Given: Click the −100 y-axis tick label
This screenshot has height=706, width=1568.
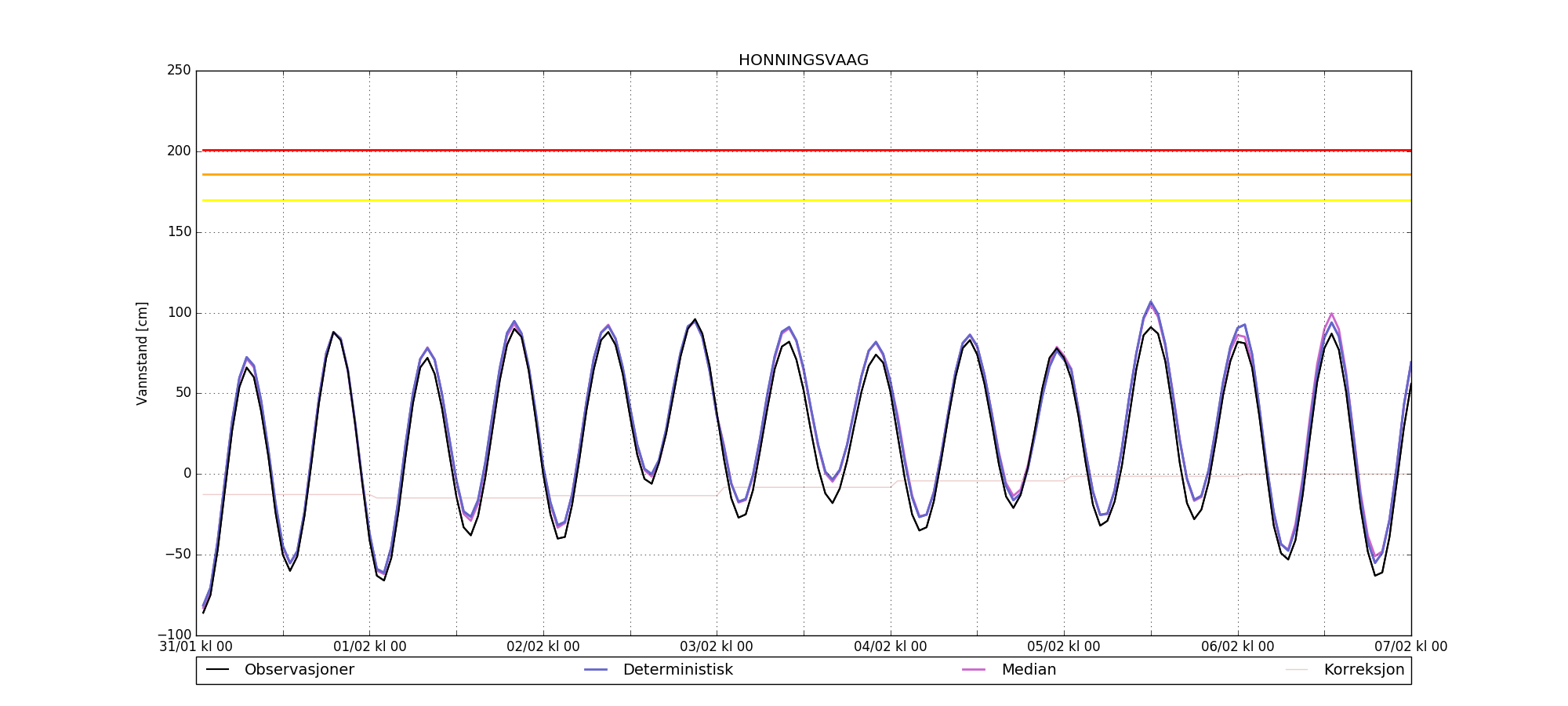Looking at the screenshot, I should (x=174, y=635).
